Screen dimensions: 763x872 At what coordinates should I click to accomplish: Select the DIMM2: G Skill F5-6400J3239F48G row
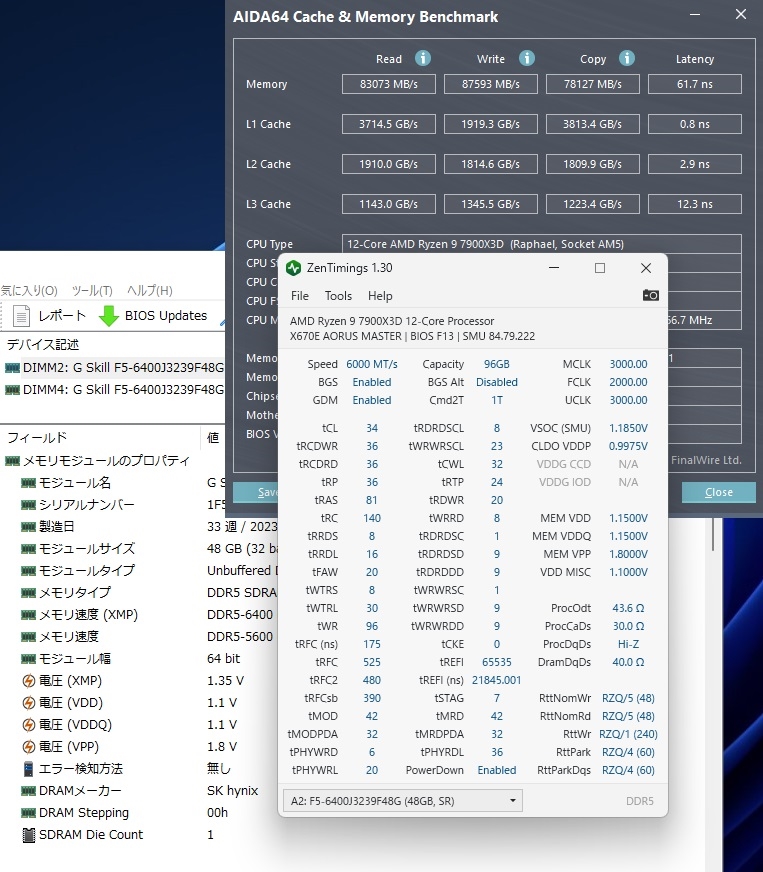[x=113, y=368]
